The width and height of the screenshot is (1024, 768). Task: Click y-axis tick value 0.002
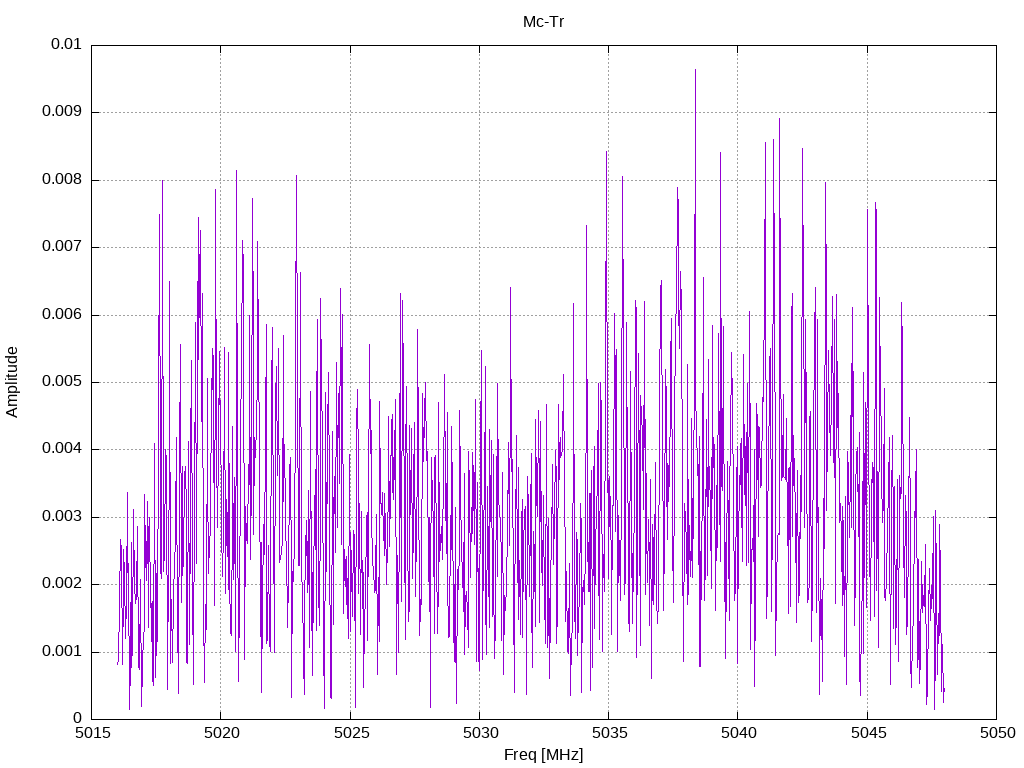[x=62, y=584]
